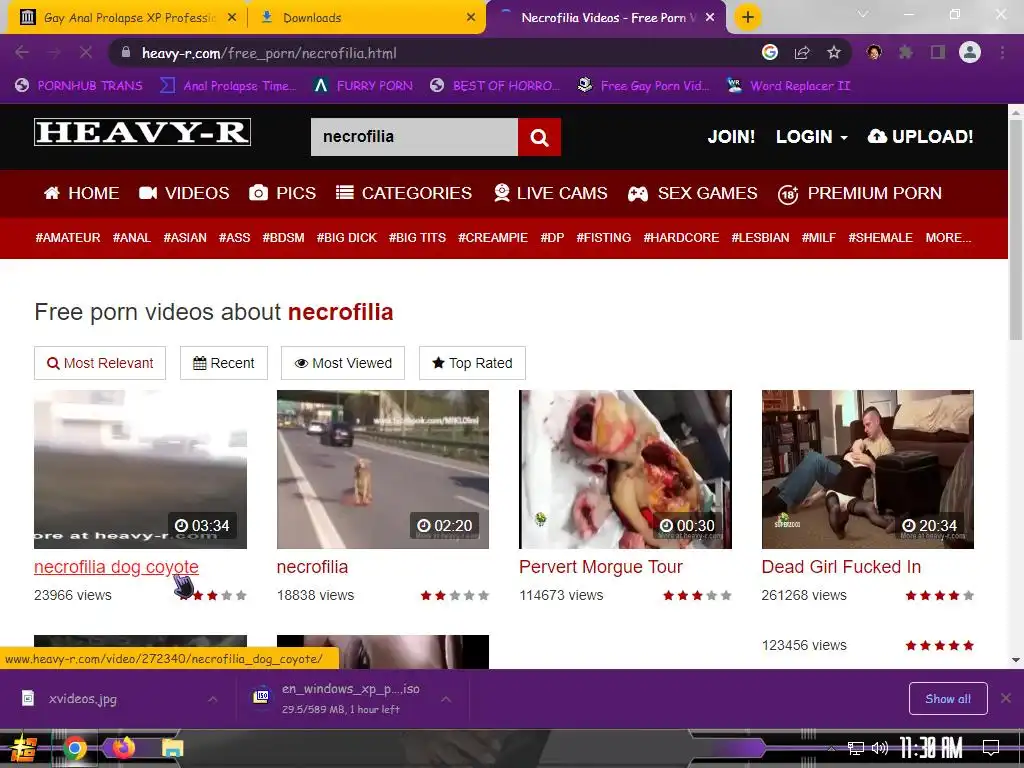The image size is (1024, 768).
Task: Open the volume control in tray
Action: (x=880, y=748)
